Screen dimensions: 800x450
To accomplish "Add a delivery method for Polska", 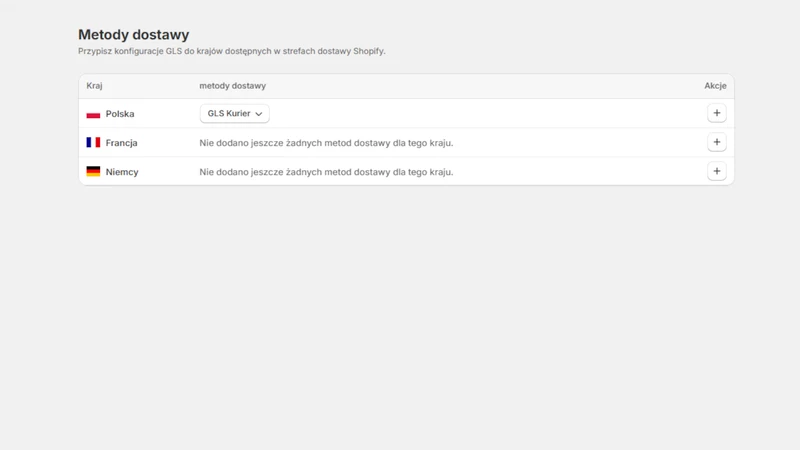I will coord(716,113).
